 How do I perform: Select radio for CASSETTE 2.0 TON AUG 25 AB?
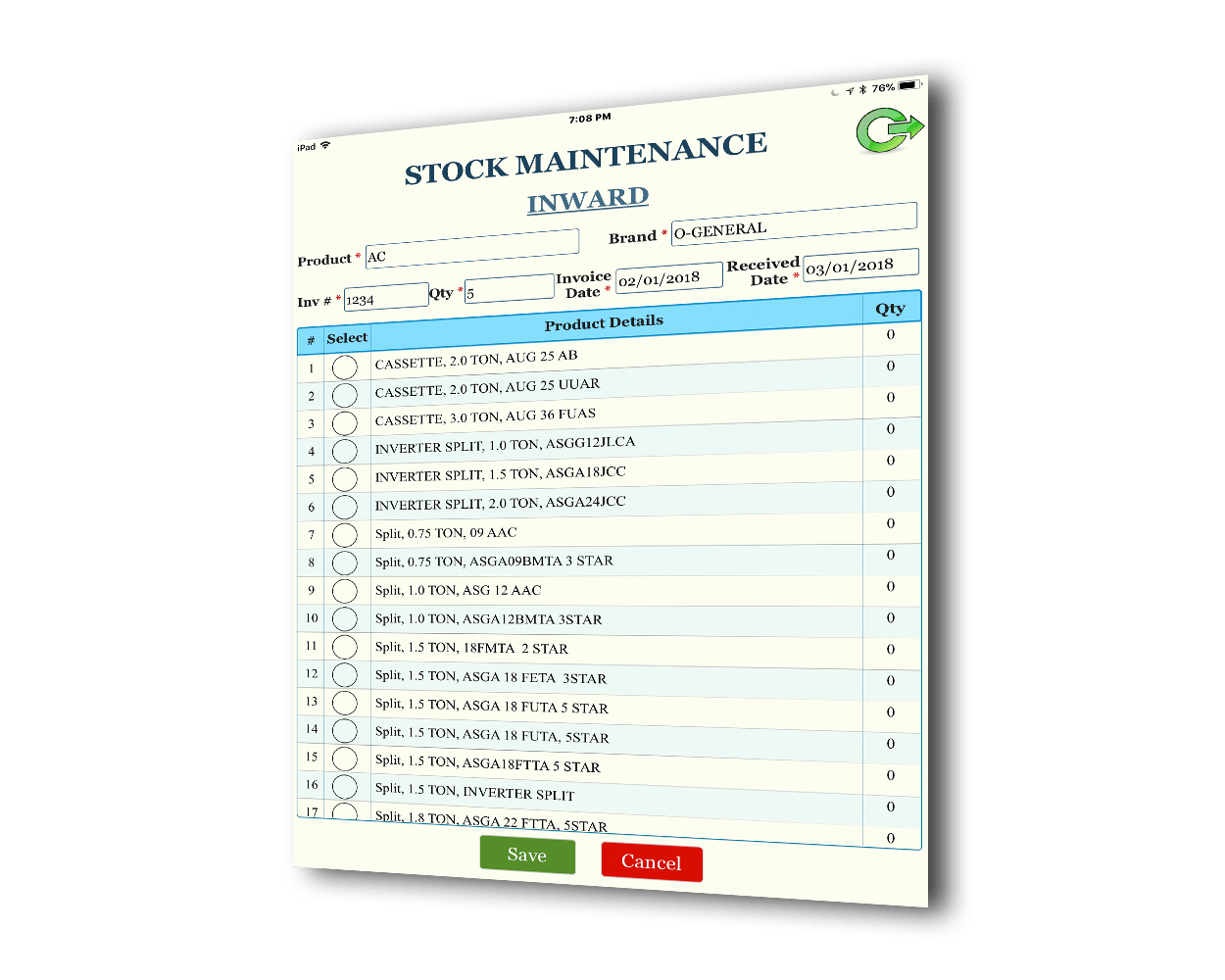click(344, 367)
